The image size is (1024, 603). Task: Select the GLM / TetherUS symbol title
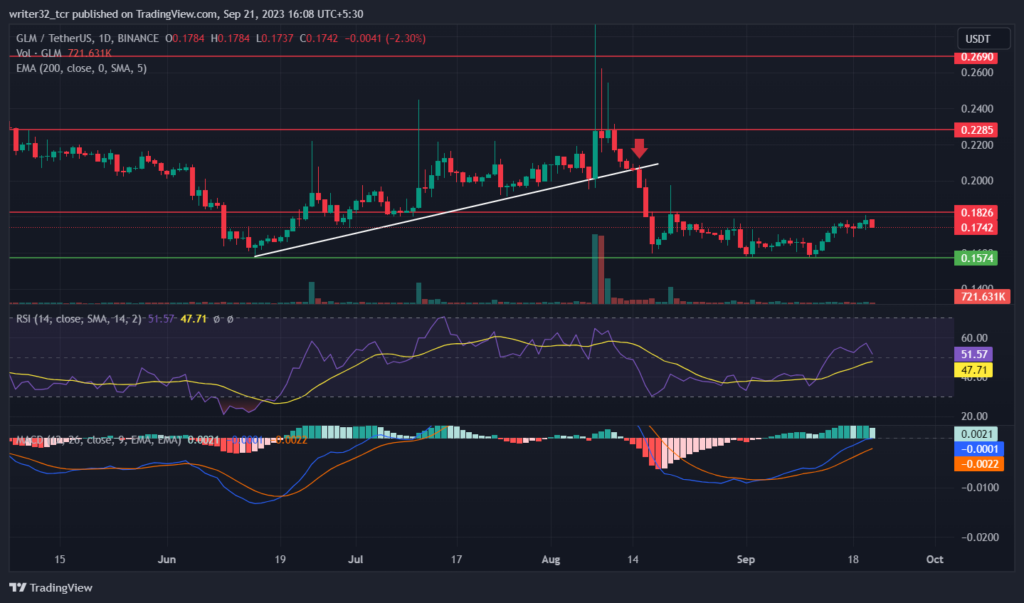point(88,39)
